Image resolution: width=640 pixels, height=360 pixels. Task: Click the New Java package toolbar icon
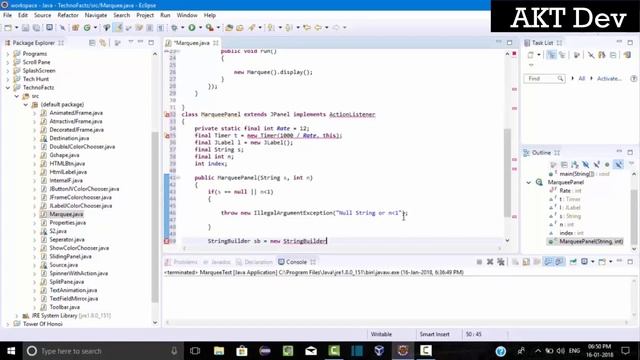(76, 27)
